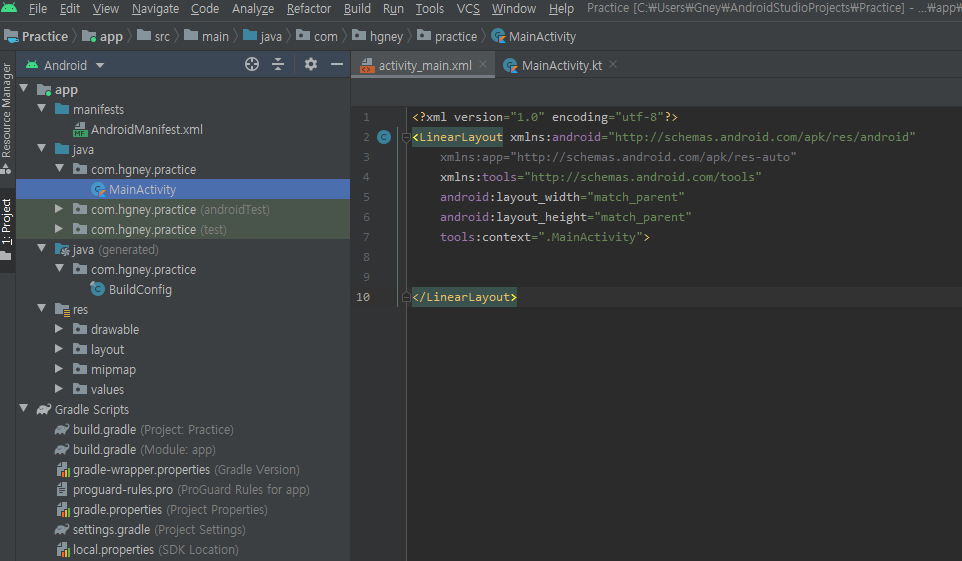Open the Code menu
The width and height of the screenshot is (962, 561).
tap(205, 9)
